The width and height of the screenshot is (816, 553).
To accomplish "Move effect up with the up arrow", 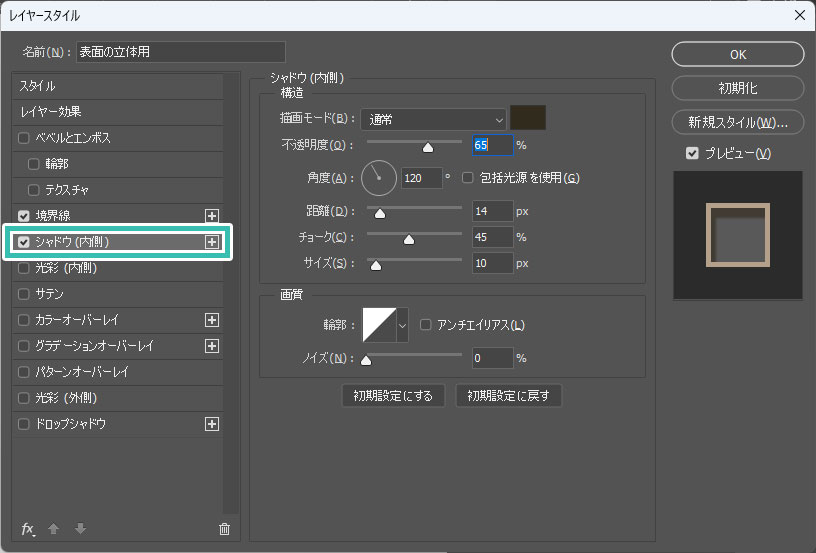I will [x=53, y=529].
